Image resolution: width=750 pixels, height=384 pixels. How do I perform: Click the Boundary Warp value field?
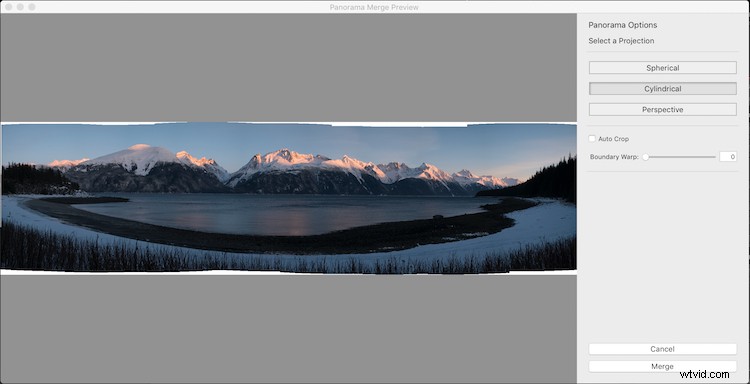tap(728, 157)
